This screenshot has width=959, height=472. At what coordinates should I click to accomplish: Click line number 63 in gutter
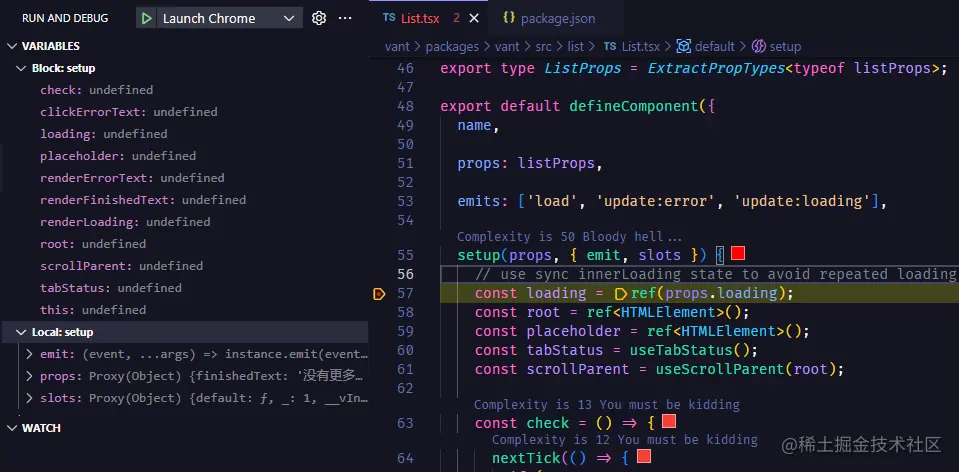click(405, 423)
